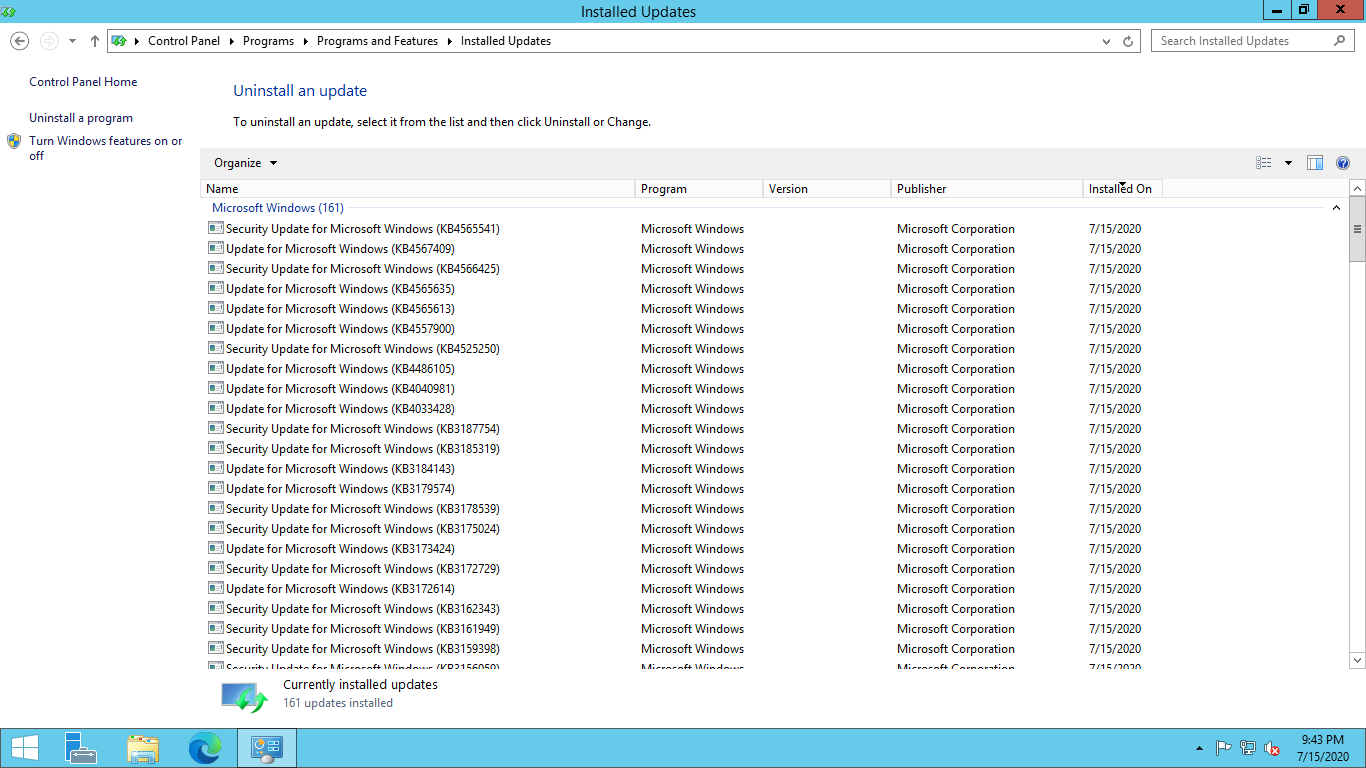Sort by the Installed On column header

click(1123, 189)
